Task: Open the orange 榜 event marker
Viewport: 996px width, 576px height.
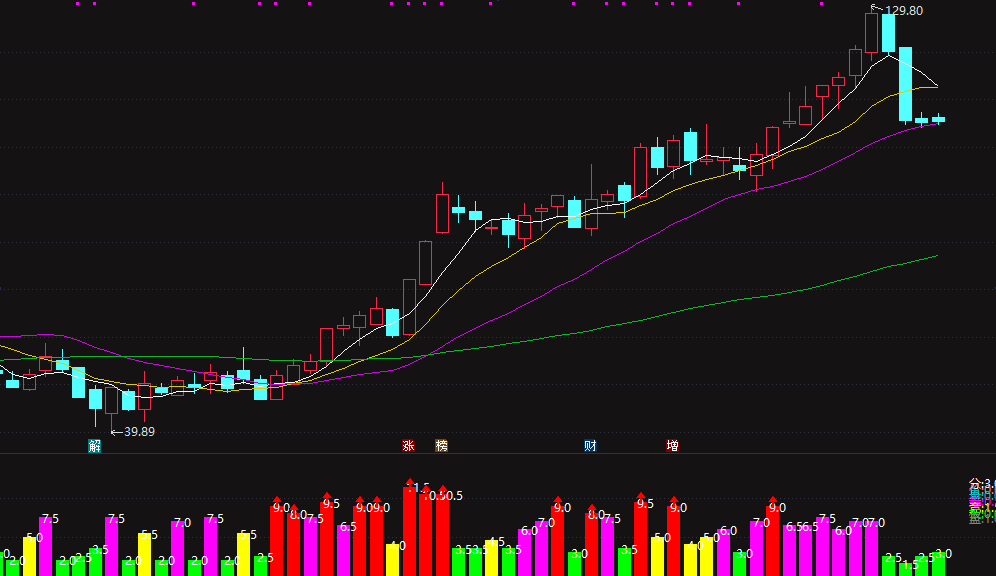Action: point(441,446)
